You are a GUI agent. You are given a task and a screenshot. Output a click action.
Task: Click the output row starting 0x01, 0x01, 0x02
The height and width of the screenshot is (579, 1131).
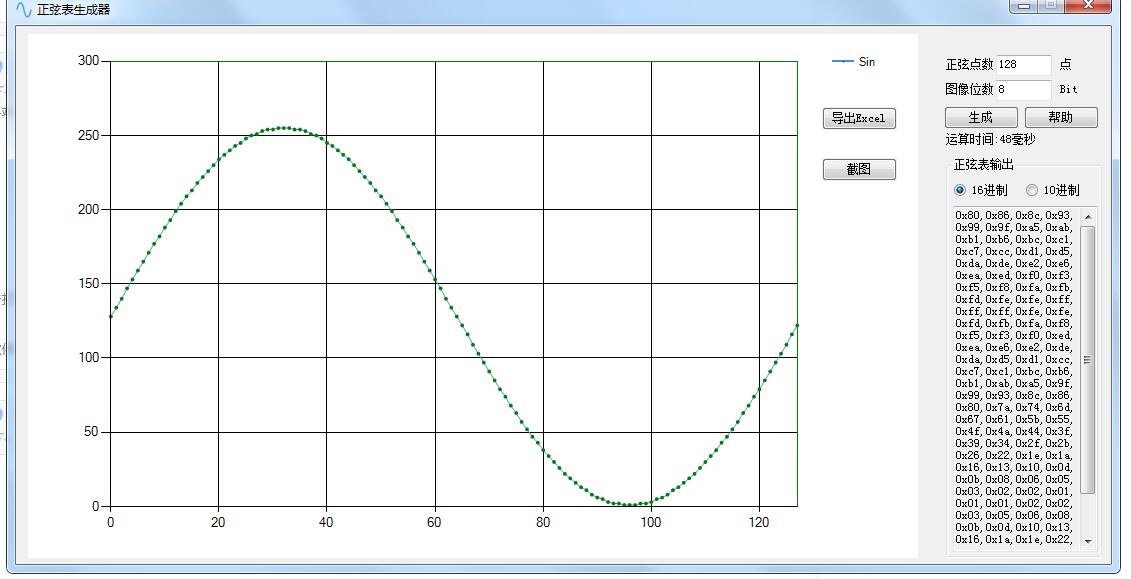[x=1014, y=503]
